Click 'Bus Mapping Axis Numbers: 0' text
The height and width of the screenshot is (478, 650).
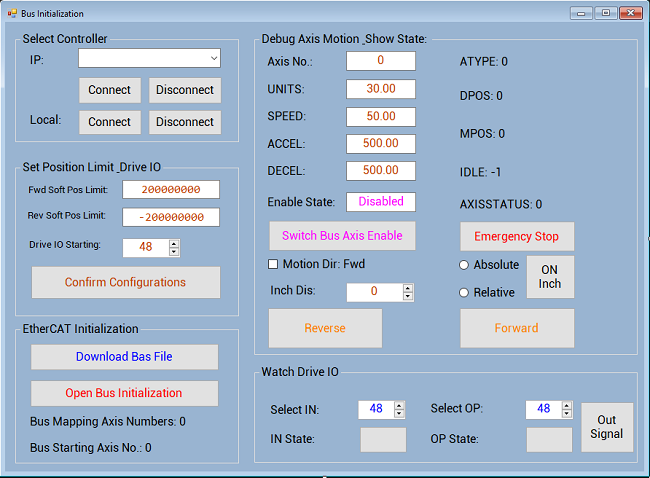[x=108, y=422]
